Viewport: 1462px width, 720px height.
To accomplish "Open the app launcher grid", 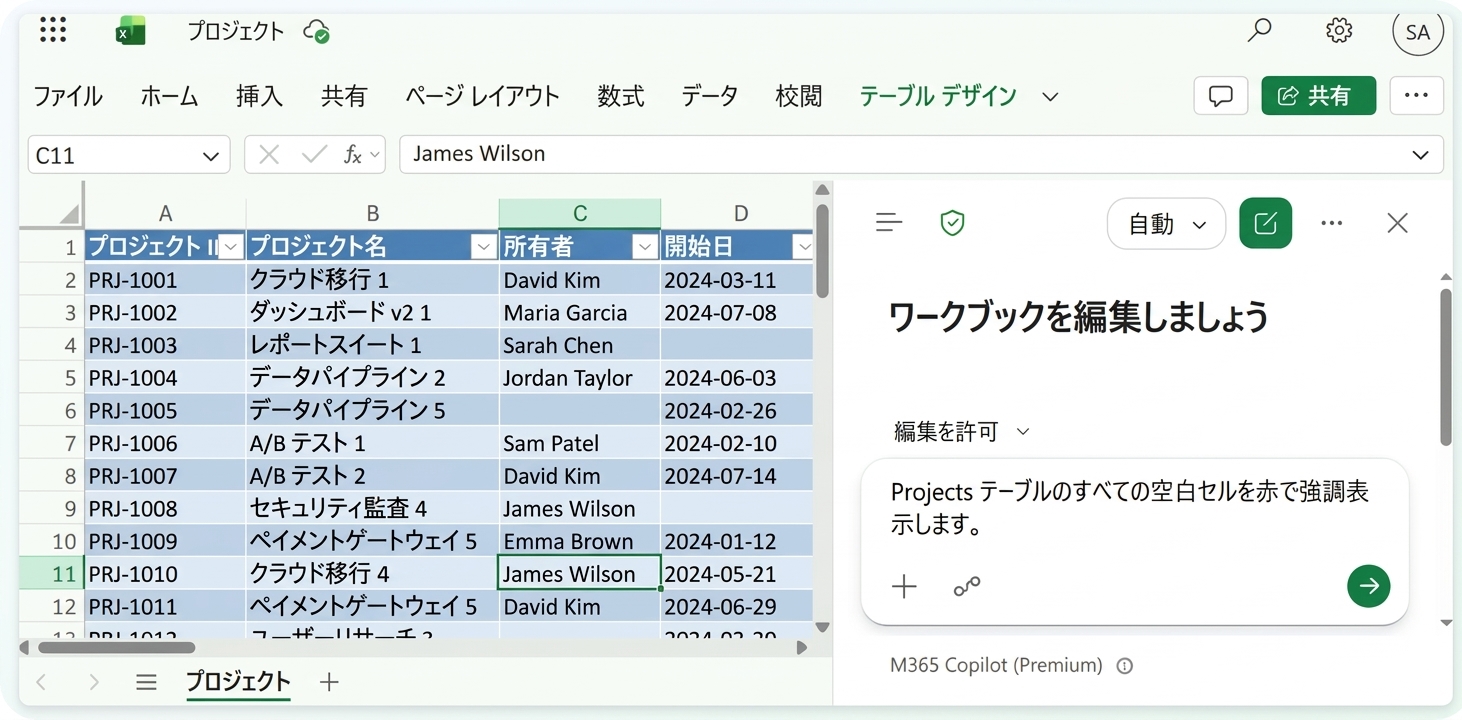I will (53, 31).
